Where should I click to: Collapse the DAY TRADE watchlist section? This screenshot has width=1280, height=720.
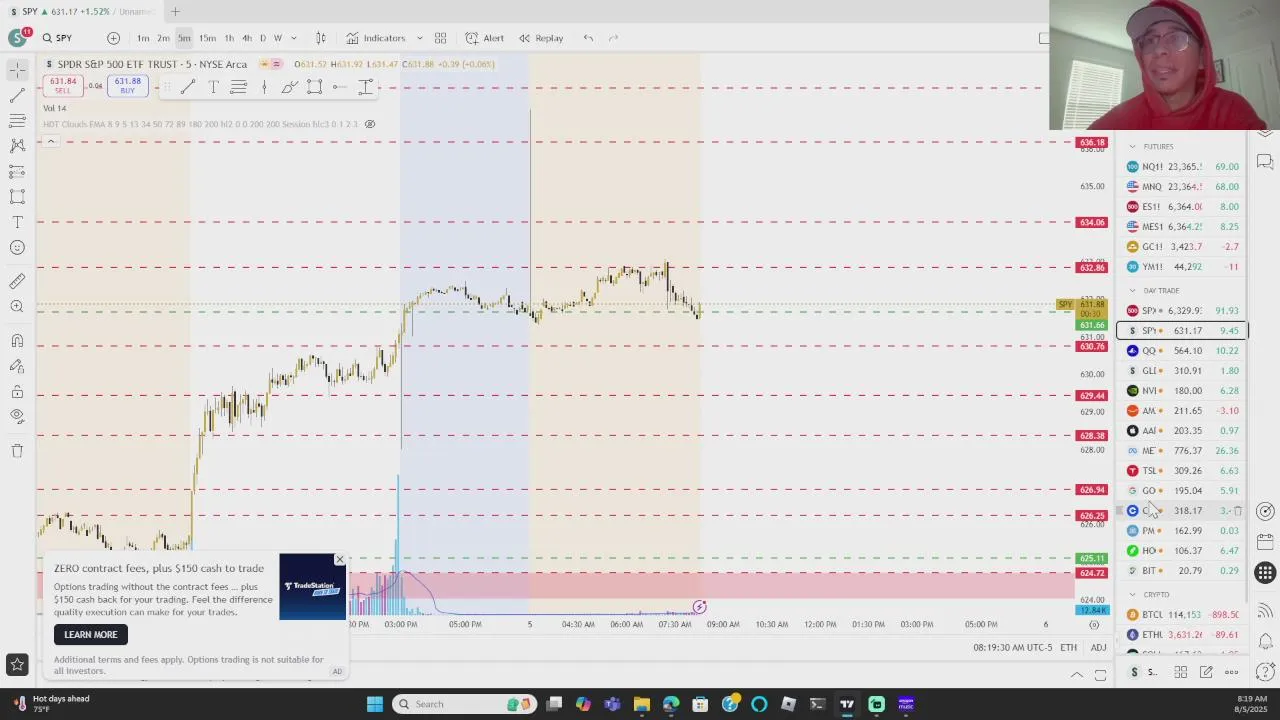(1132, 291)
